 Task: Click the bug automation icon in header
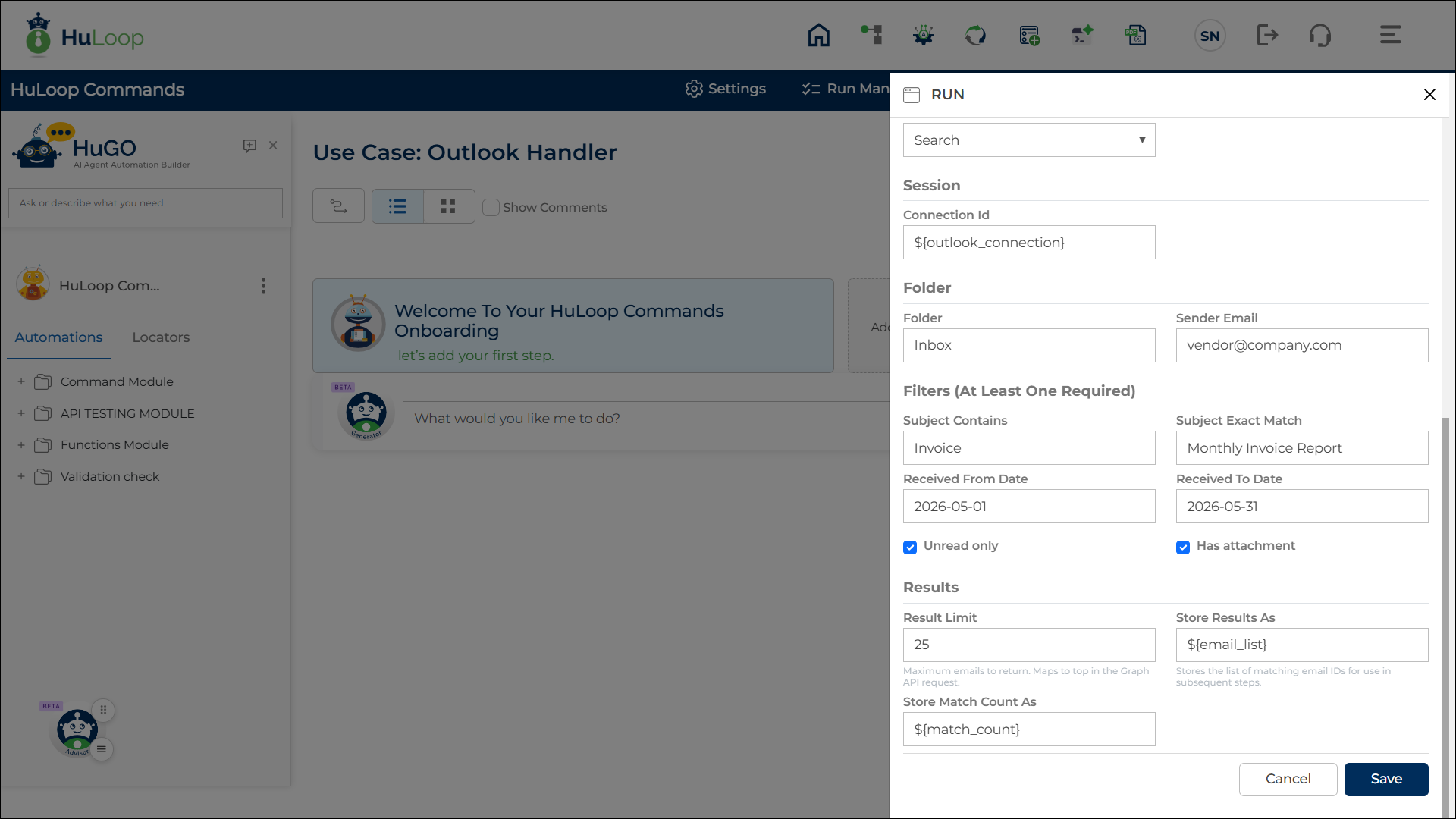(923, 35)
